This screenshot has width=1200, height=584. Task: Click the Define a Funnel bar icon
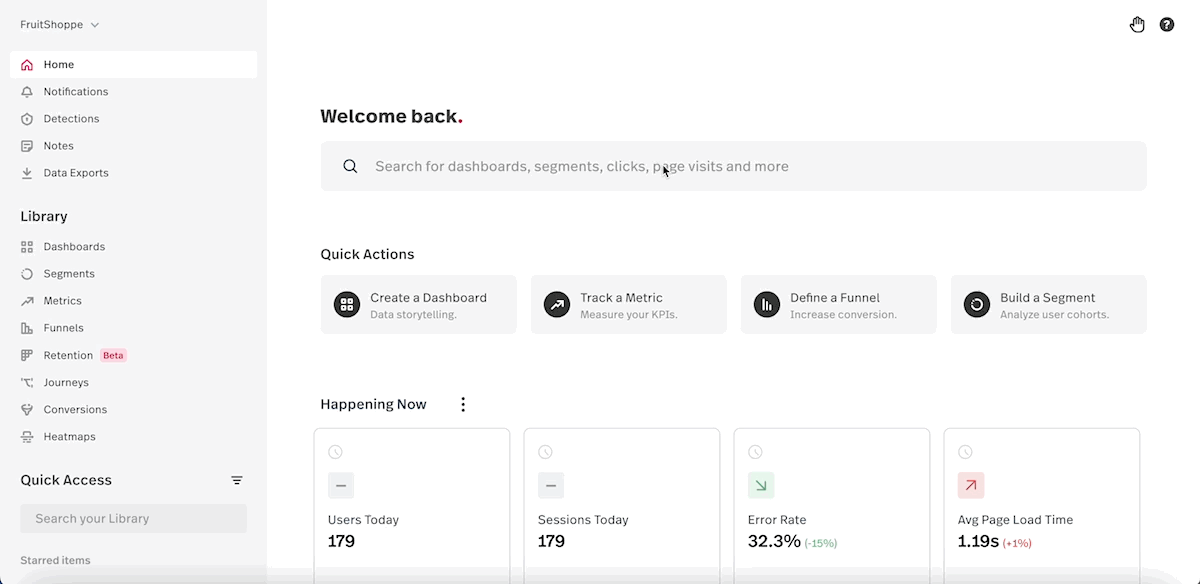tap(767, 305)
